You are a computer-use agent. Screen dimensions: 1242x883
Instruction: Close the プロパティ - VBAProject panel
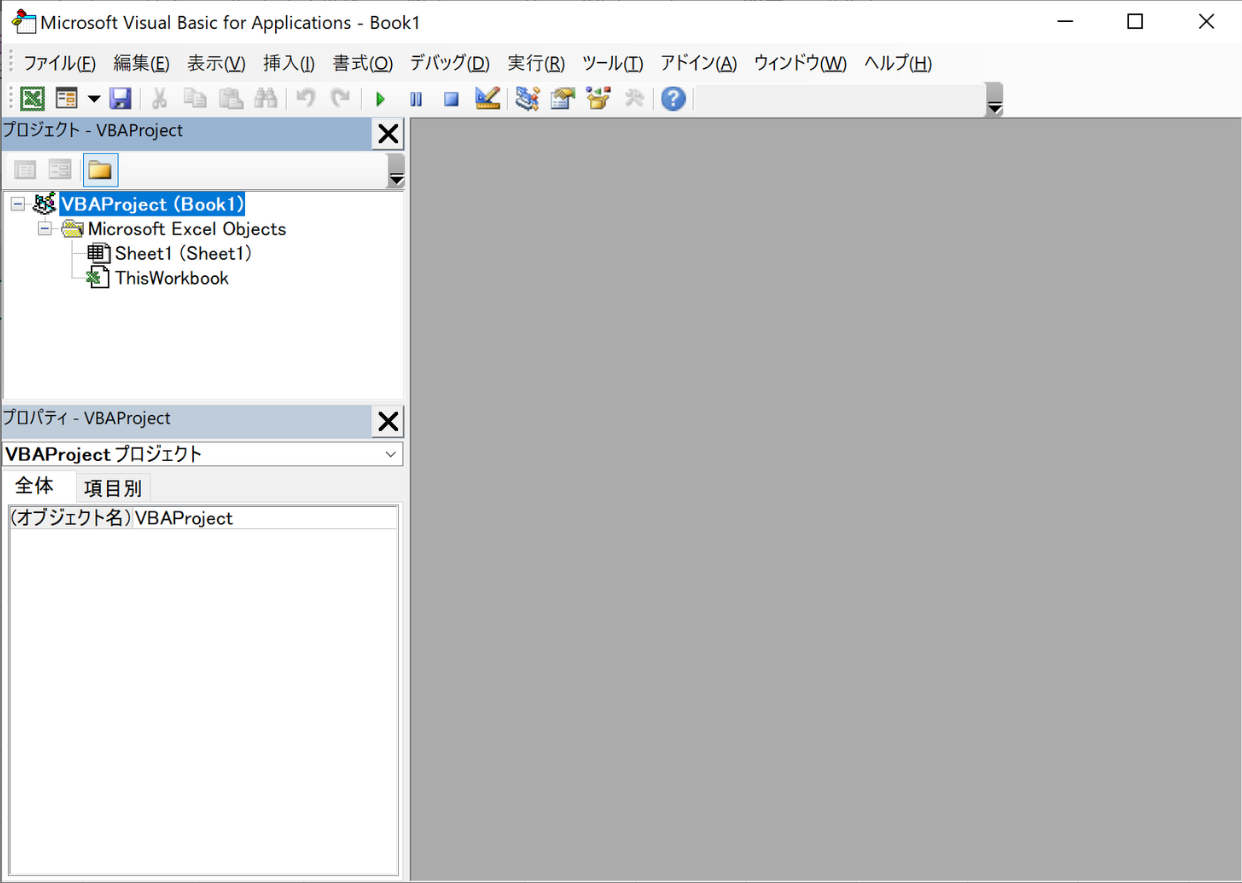coord(388,422)
